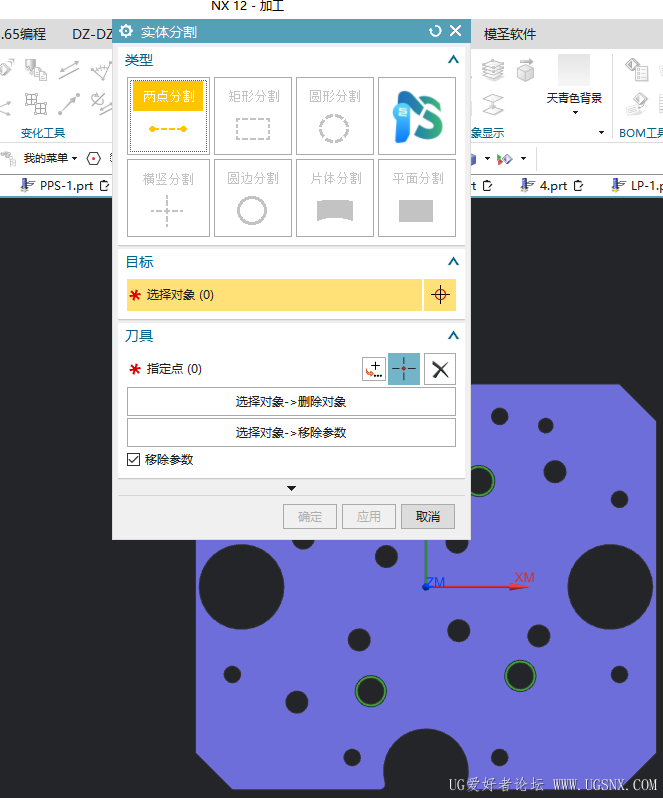Switch to the LP-1 part tab
This screenshot has width=663, height=798.
coord(638,186)
